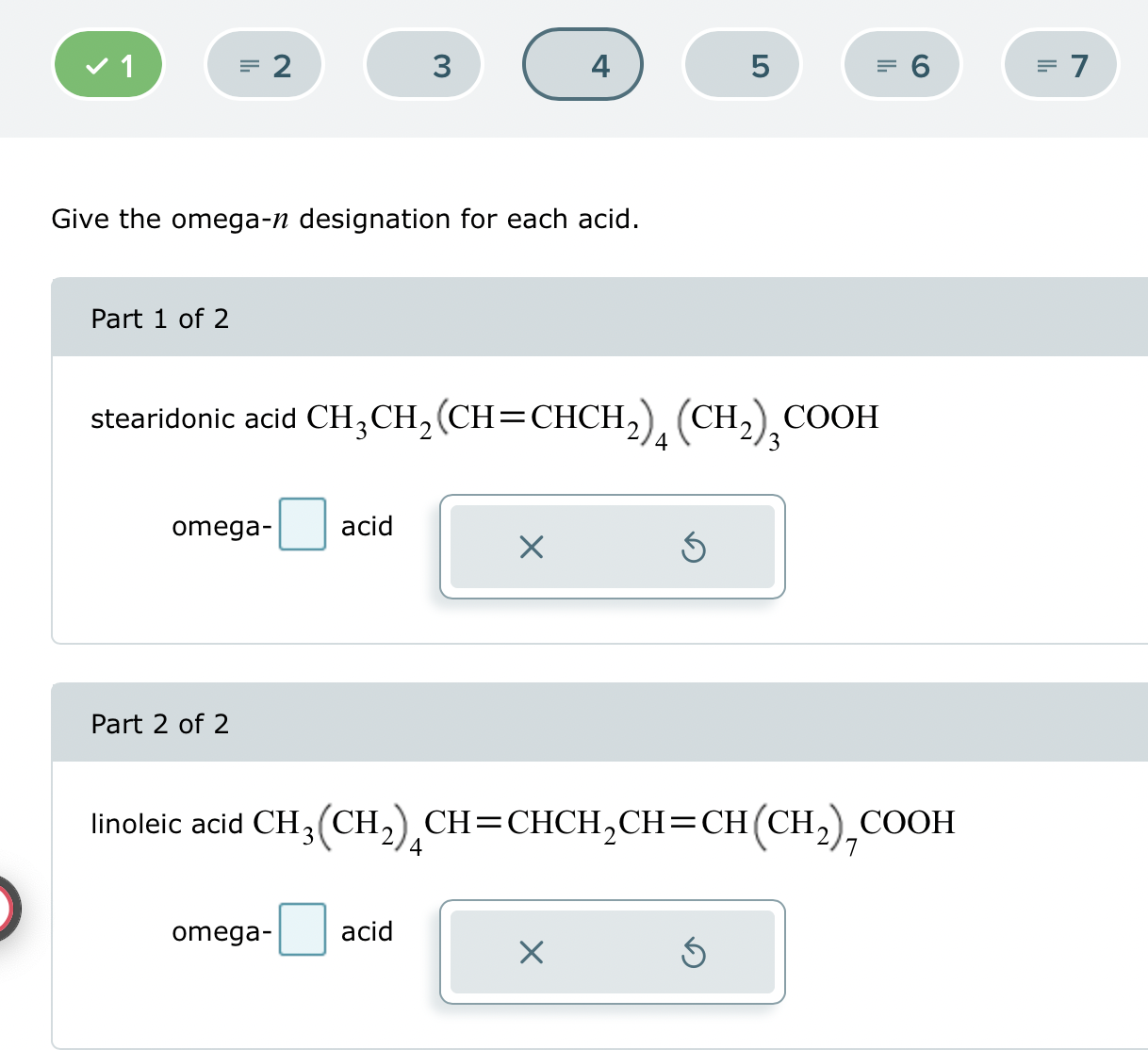This screenshot has height=1050, width=1148.
Task: Click the Part 2 of 2 header
Action: click(160, 723)
